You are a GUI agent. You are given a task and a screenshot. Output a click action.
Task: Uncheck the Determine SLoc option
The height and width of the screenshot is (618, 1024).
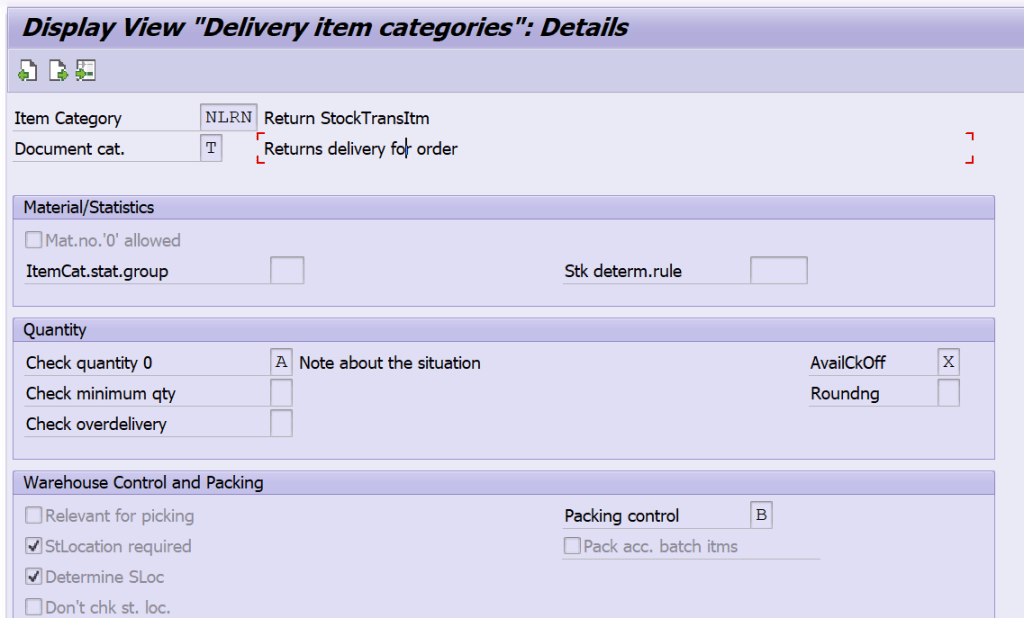coord(33,576)
